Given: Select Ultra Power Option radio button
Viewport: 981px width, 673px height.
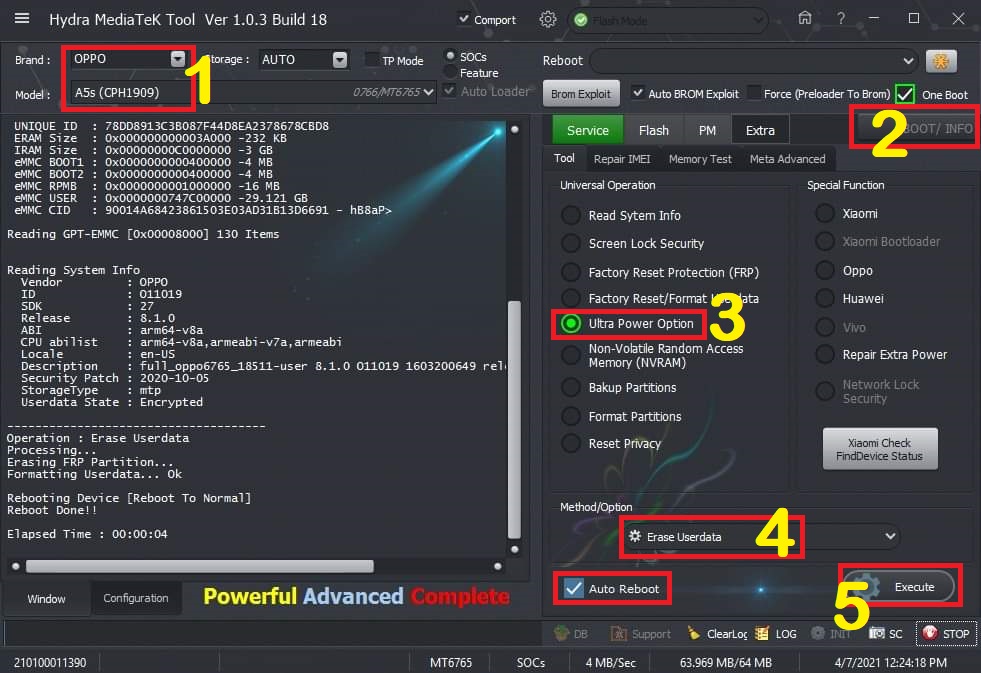Looking at the screenshot, I should (x=571, y=323).
